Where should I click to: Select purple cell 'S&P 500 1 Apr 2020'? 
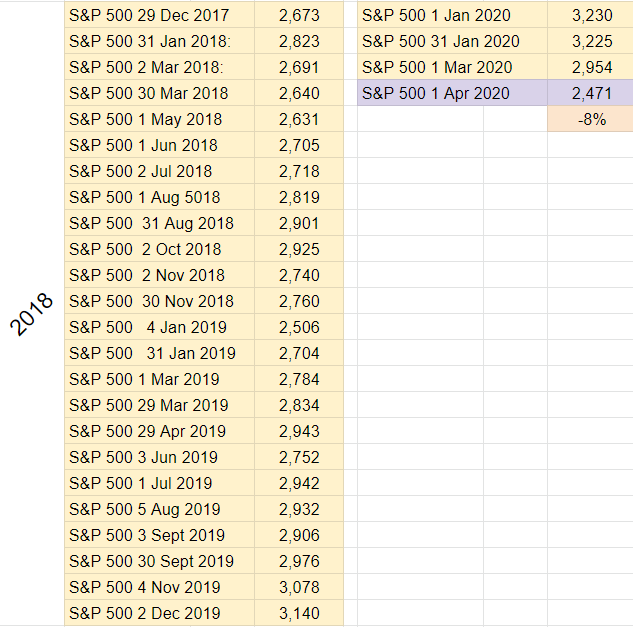(452, 93)
